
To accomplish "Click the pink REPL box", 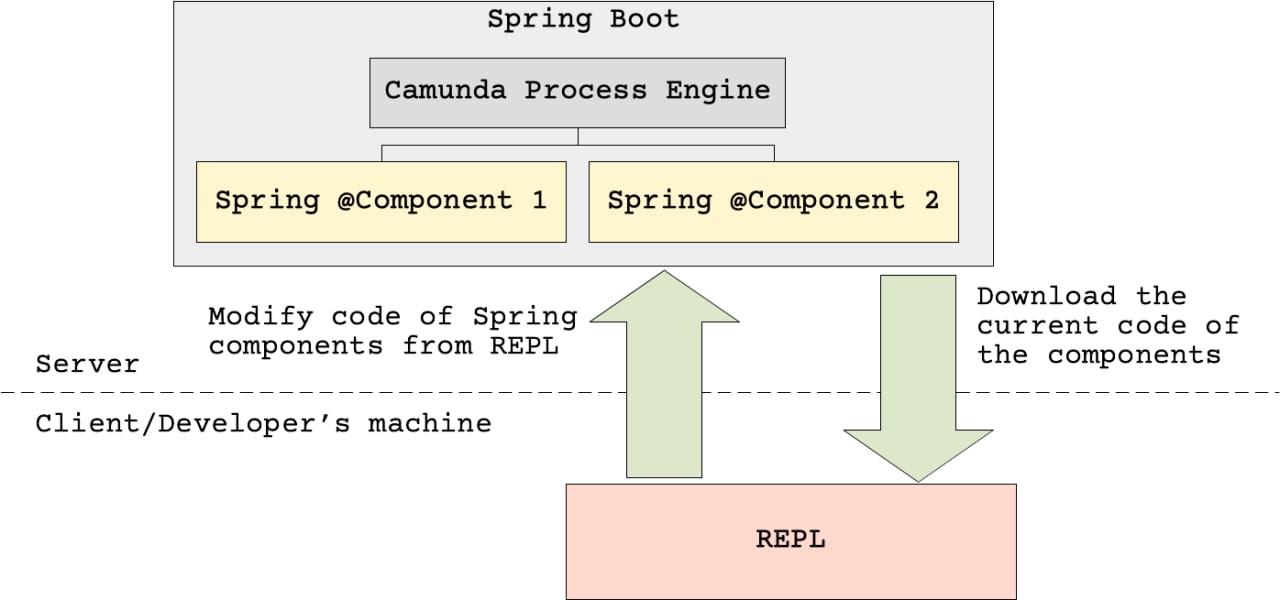I will pos(791,541).
